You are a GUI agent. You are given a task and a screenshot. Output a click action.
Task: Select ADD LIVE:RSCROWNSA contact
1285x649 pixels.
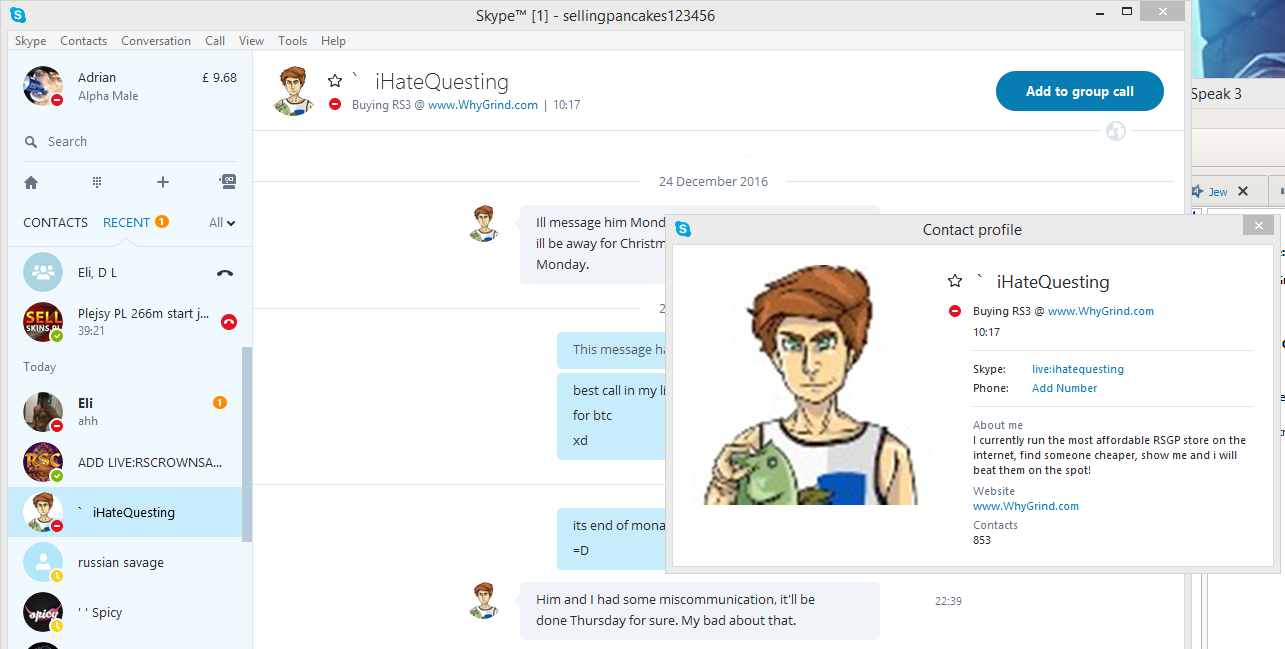click(x=125, y=462)
